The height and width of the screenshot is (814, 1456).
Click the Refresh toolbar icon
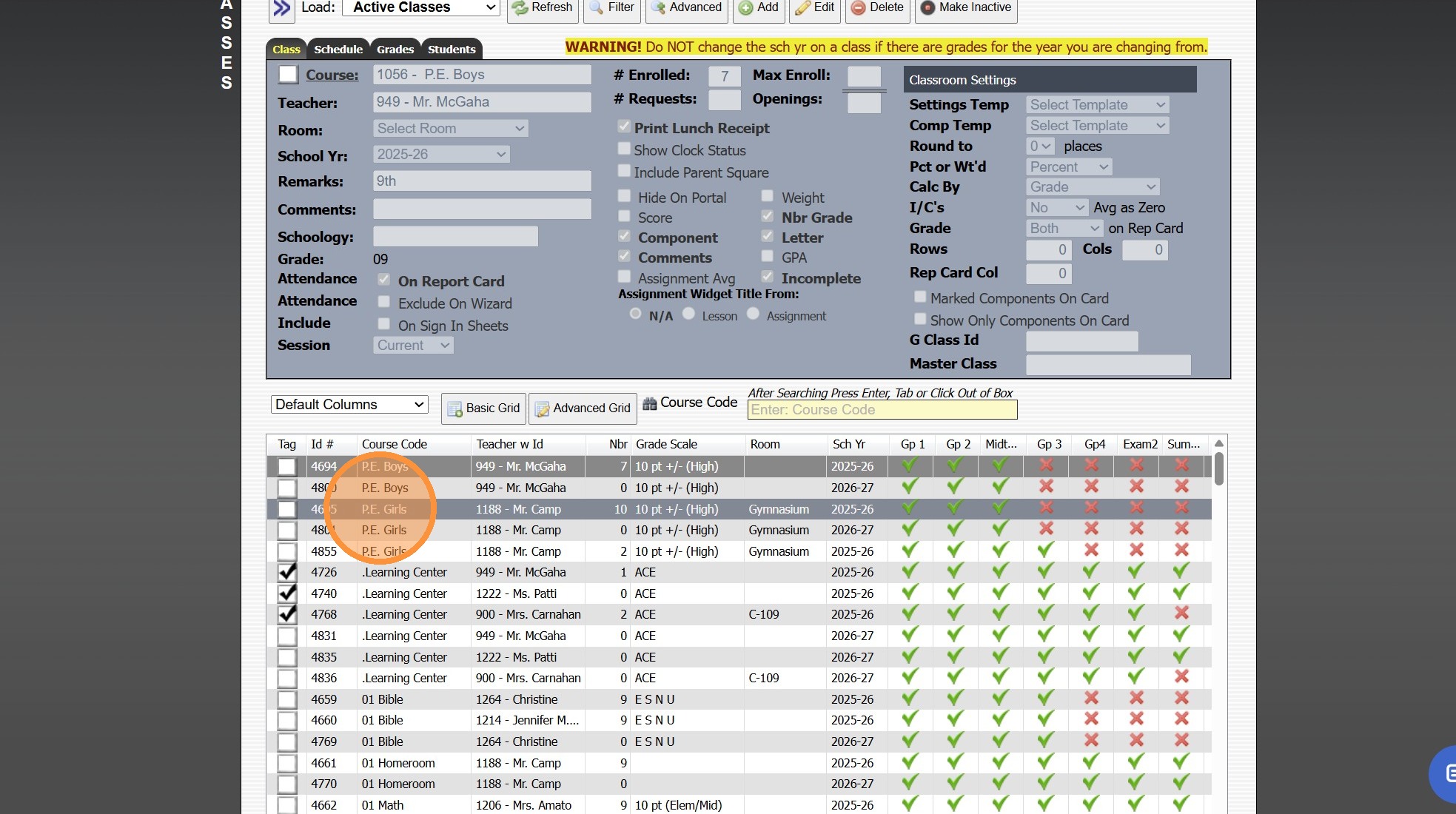[x=520, y=7]
